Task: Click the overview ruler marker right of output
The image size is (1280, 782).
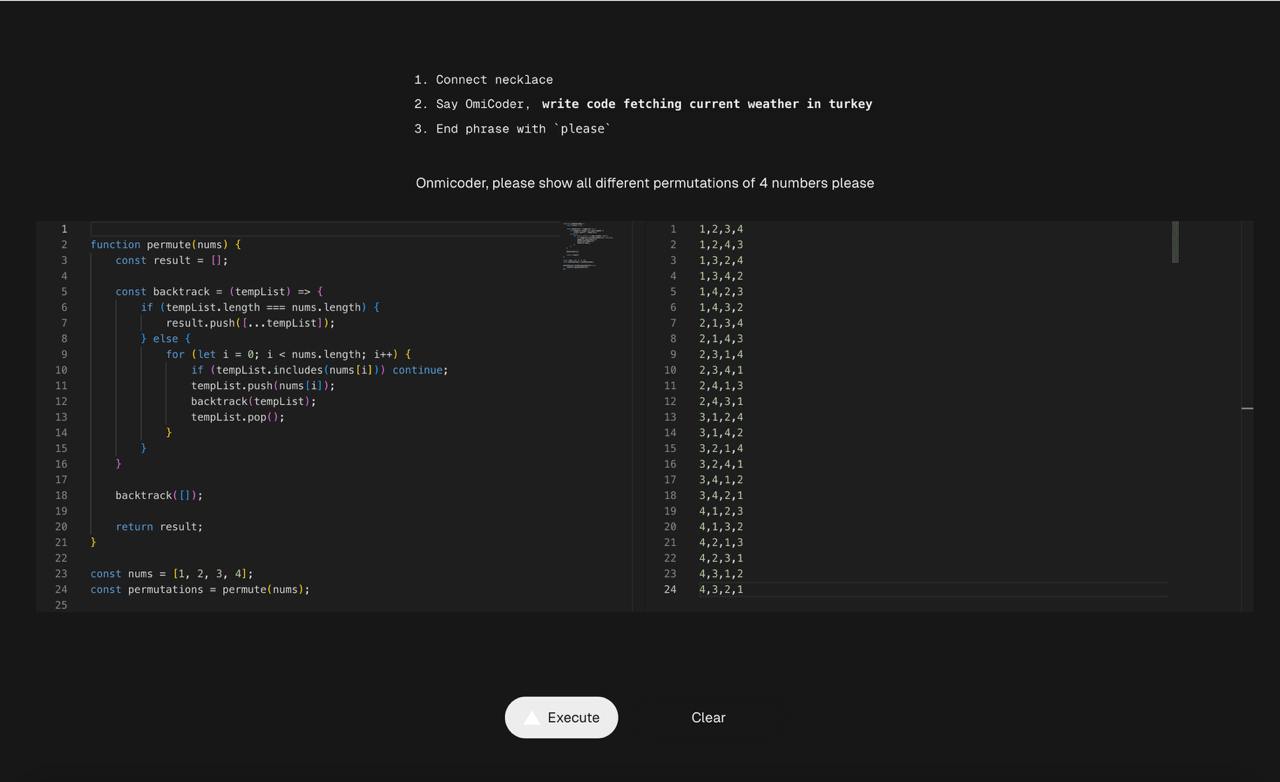Action: click(1247, 408)
